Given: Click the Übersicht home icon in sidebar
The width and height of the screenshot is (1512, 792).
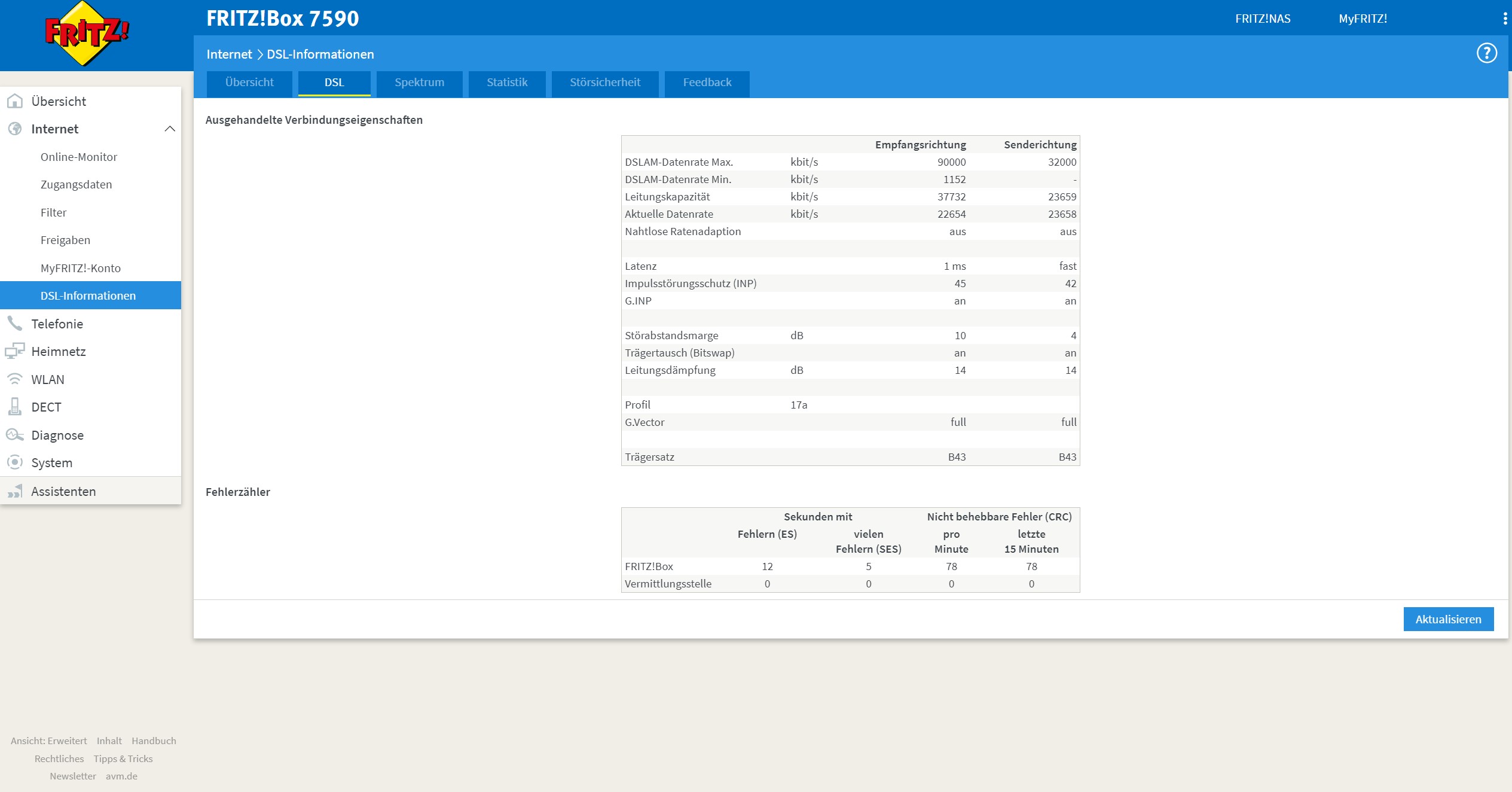Looking at the screenshot, I should 15,101.
